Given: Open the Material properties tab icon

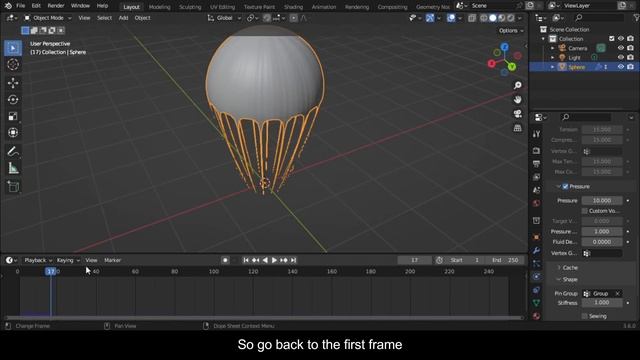Looking at the screenshot, I should [536, 316].
